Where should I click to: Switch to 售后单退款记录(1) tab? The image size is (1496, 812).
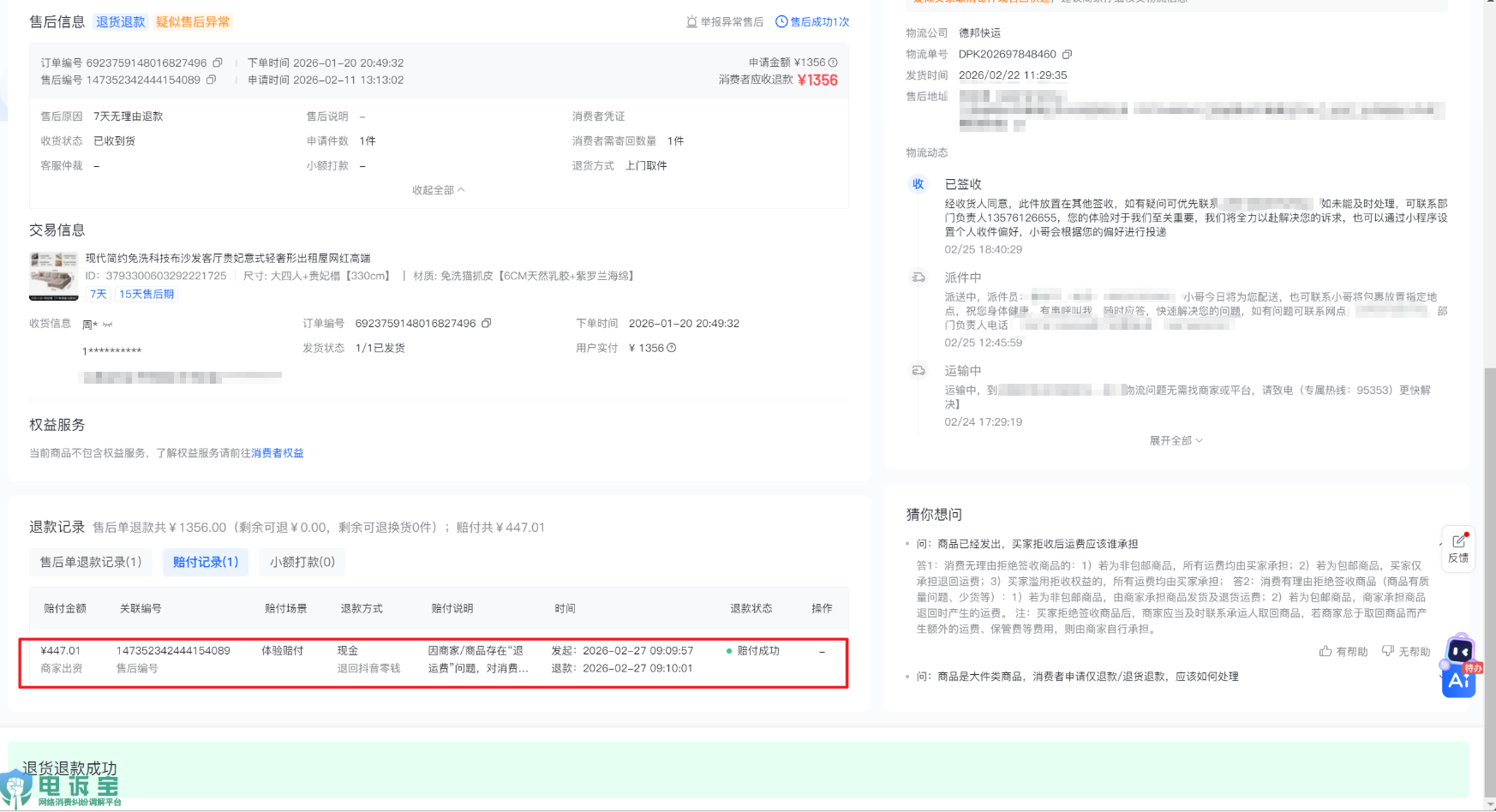point(91,562)
